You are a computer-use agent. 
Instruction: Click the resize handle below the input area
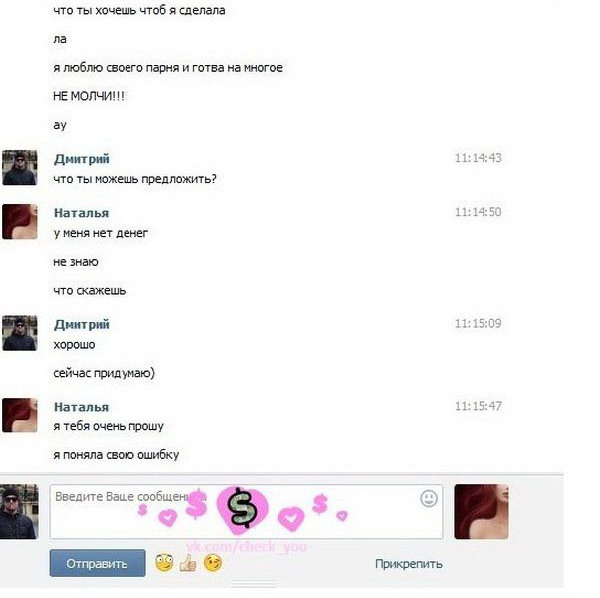pyautogui.click(x=254, y=585)
